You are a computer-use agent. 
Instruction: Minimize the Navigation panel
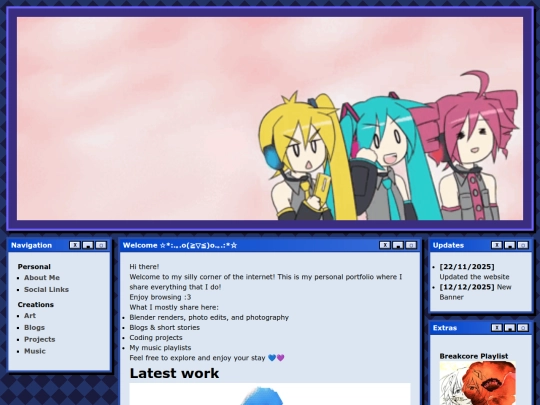88,245
